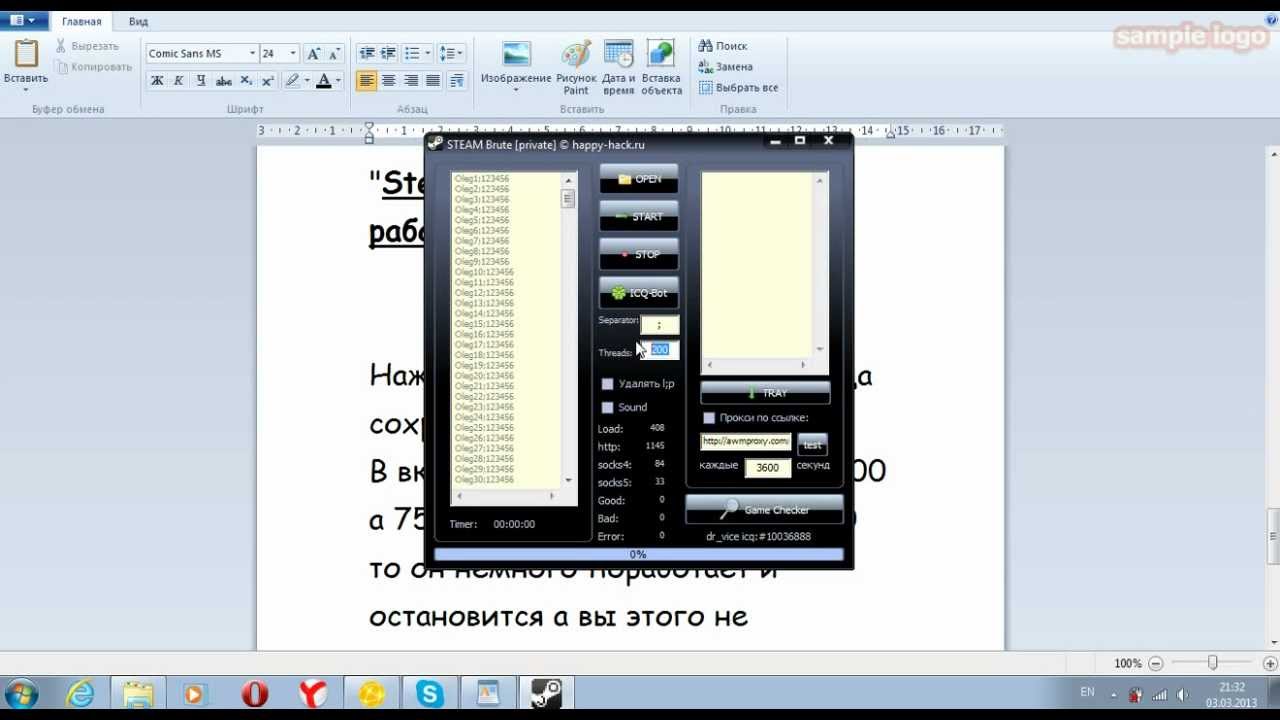
Task: Click the awmproxy URL input field
Action: (746, 441)
